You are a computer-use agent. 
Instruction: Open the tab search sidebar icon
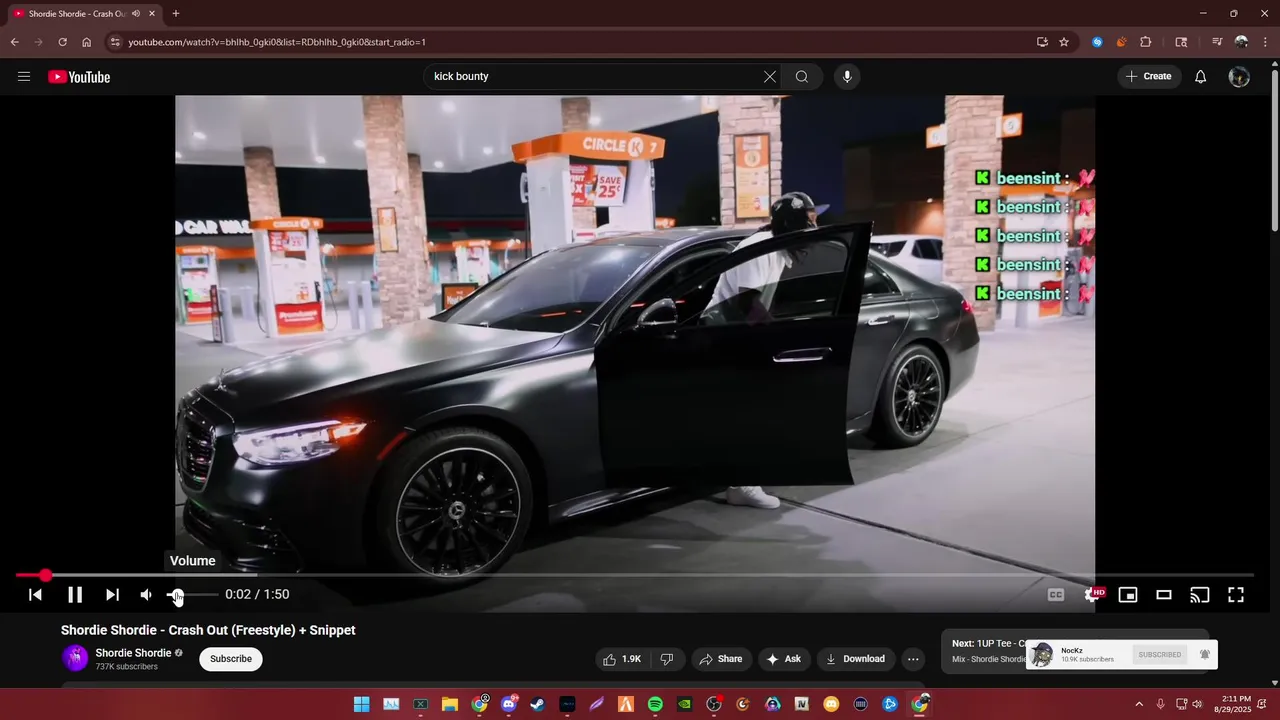tap(1181, 42)
